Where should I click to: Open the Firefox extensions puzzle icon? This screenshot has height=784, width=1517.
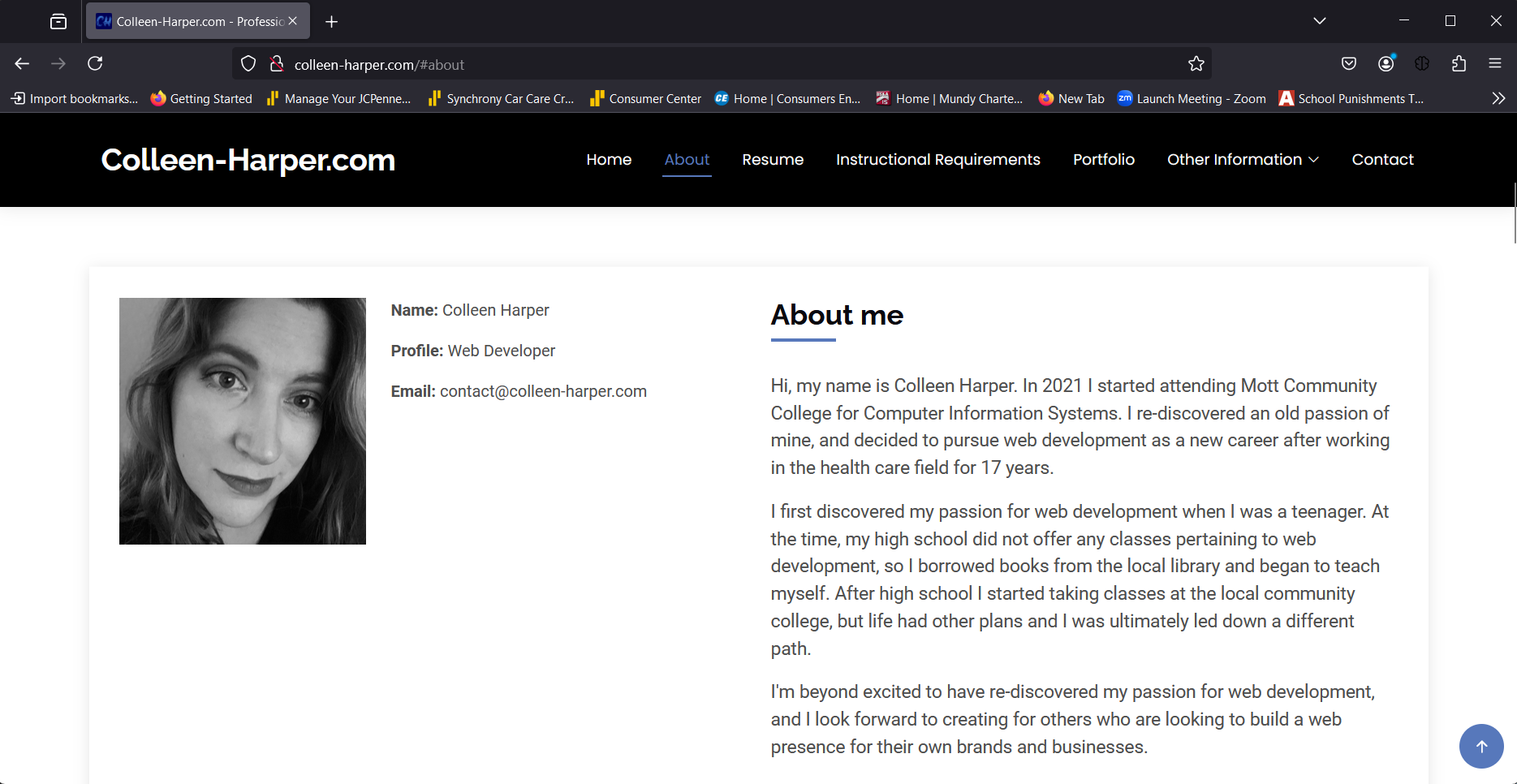pos(1459,63)
